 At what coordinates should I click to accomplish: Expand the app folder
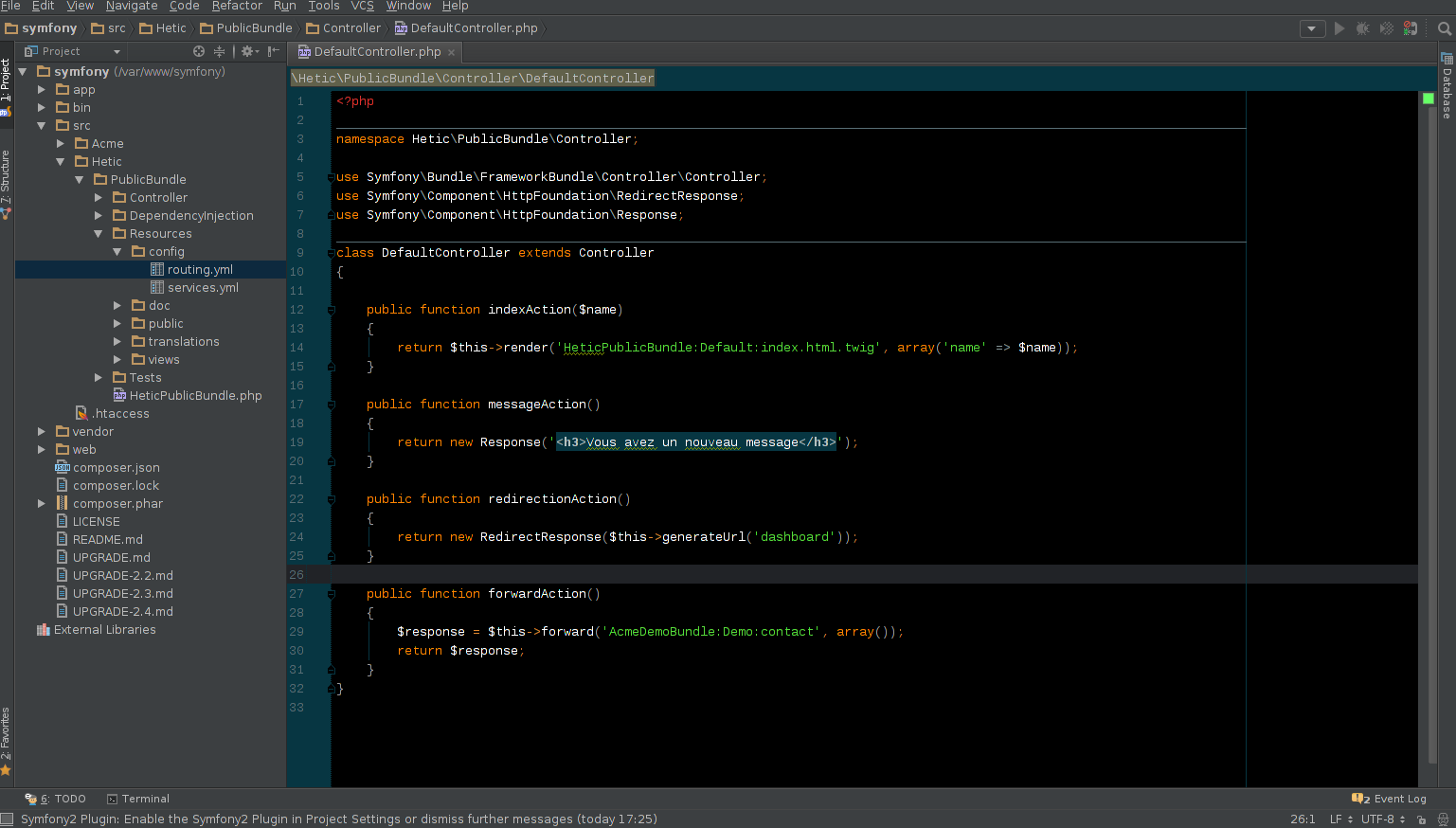coord(41,89)
